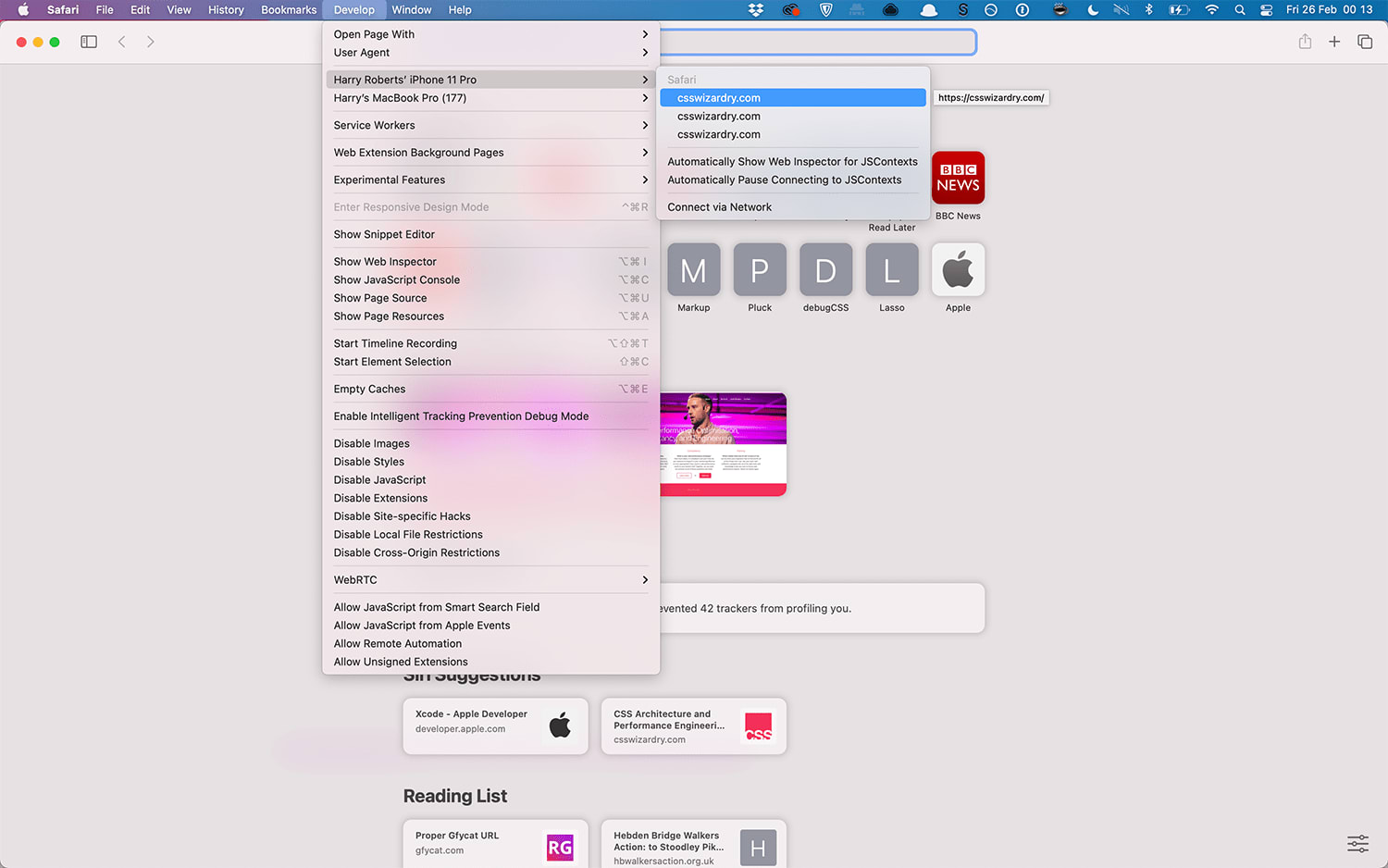The width and height of the screenshot is (1388, 868).
Task: Choose Show JavaScript Console
Action: [490, 279]
